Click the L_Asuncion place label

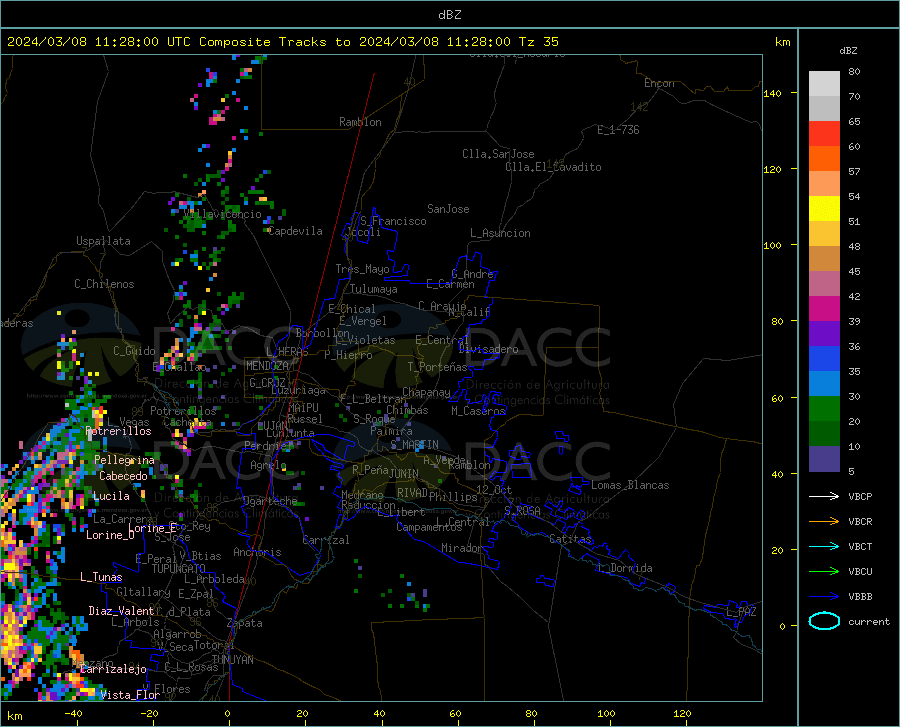click(500, 233)
